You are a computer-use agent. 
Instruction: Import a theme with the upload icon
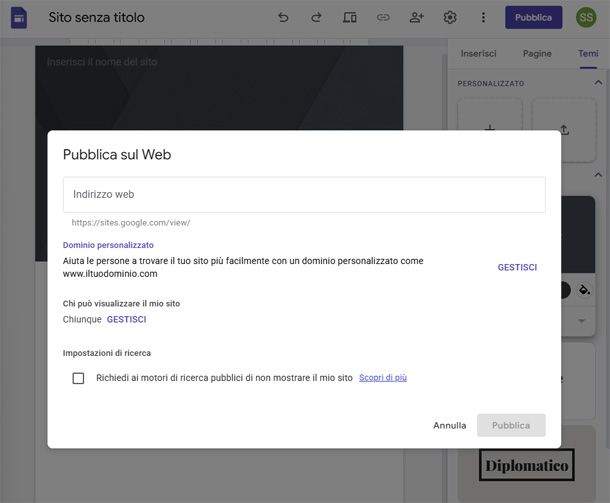(x=564, y=130)
